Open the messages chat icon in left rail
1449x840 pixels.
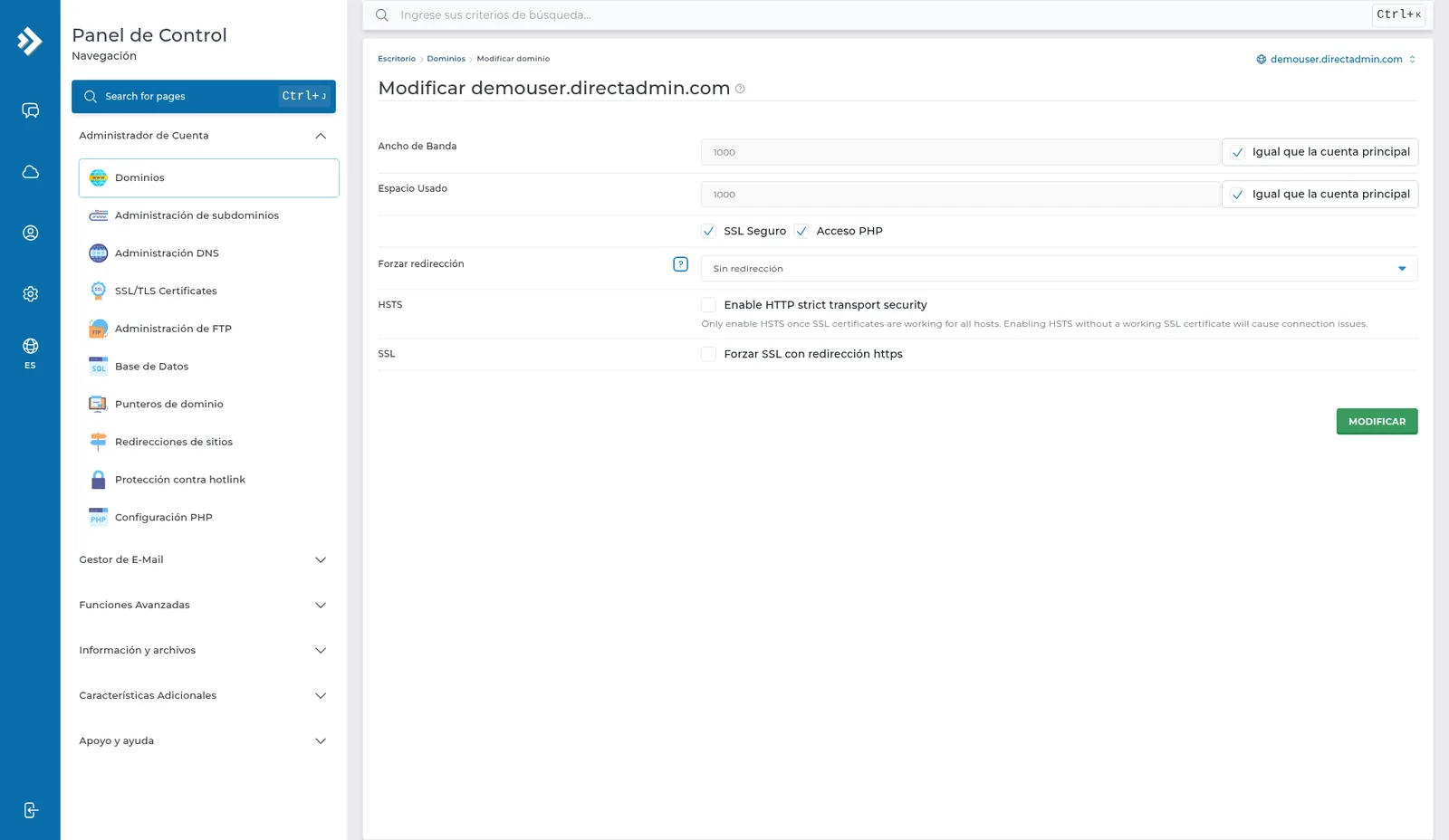point(30,110)
